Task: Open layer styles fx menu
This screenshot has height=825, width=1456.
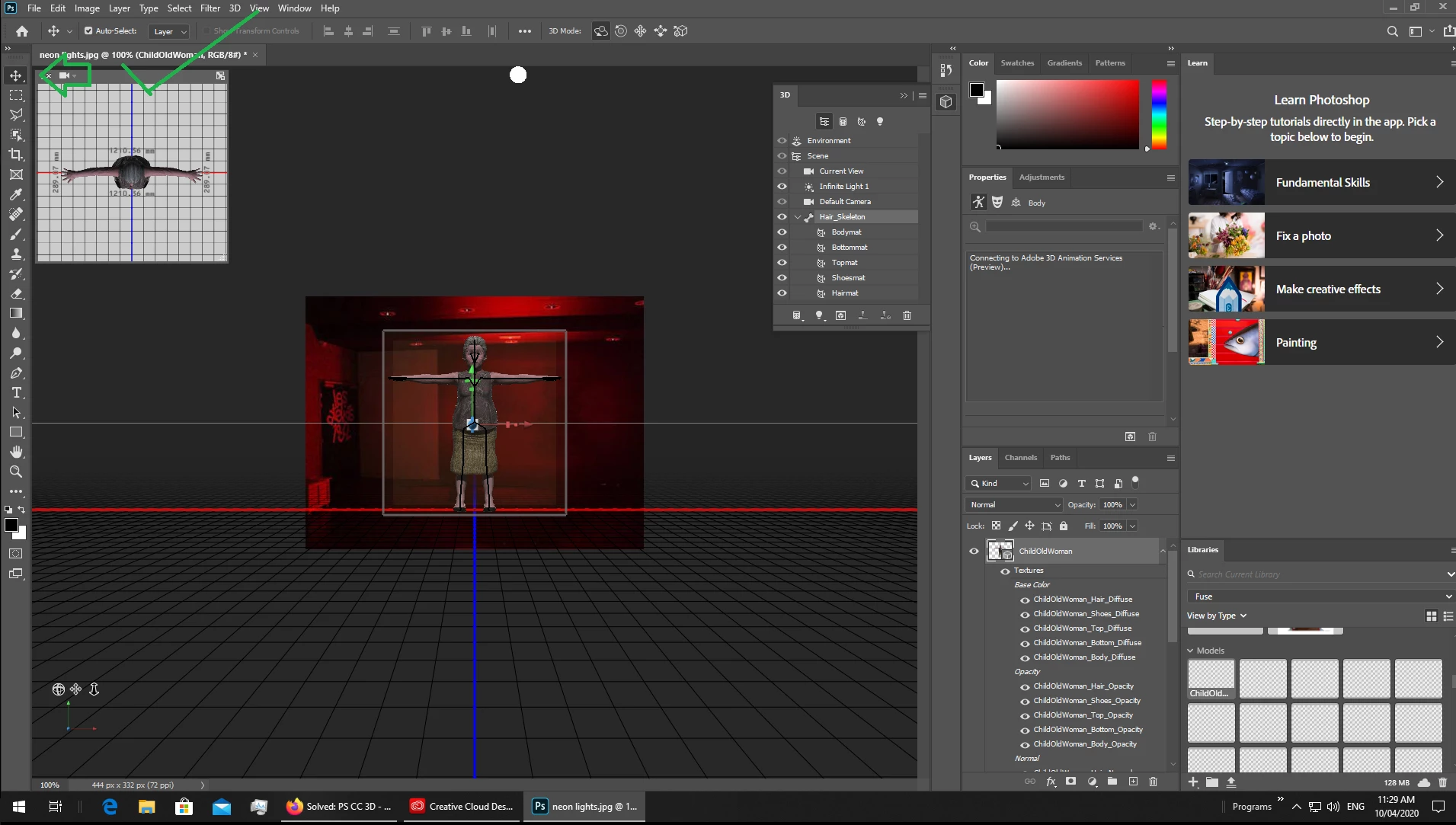Action: 1051,782
